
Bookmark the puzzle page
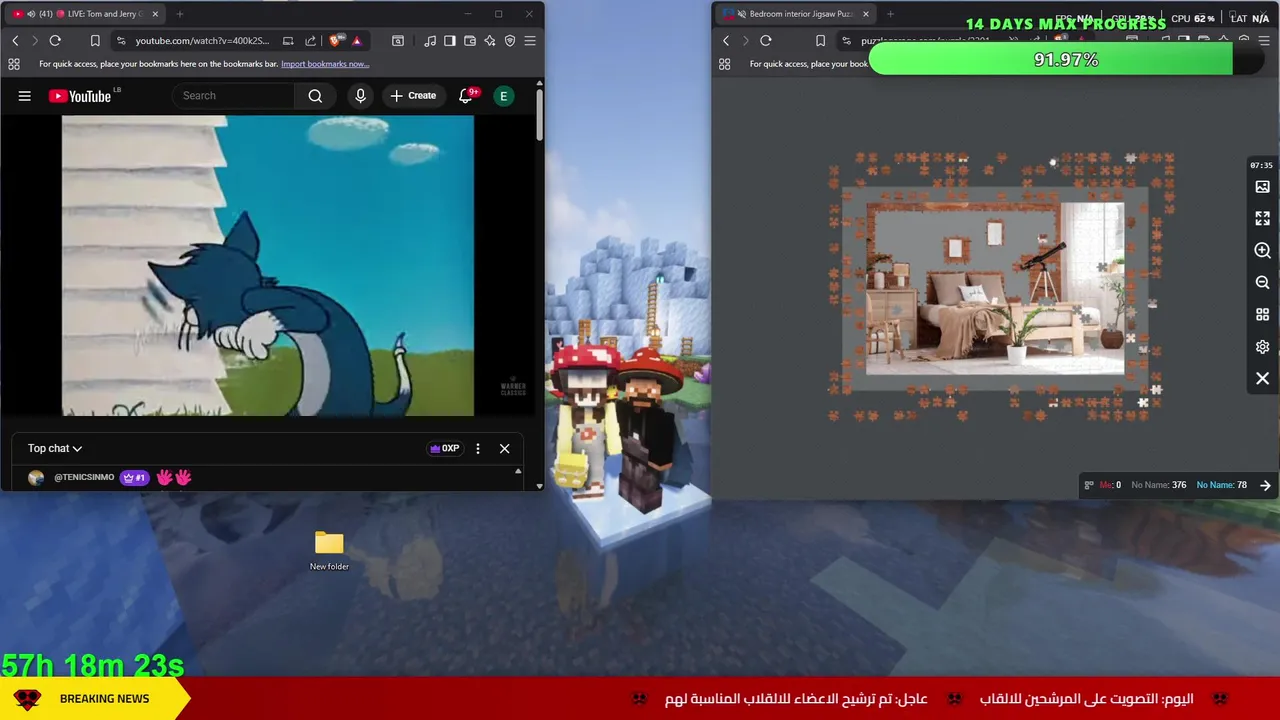820,41
